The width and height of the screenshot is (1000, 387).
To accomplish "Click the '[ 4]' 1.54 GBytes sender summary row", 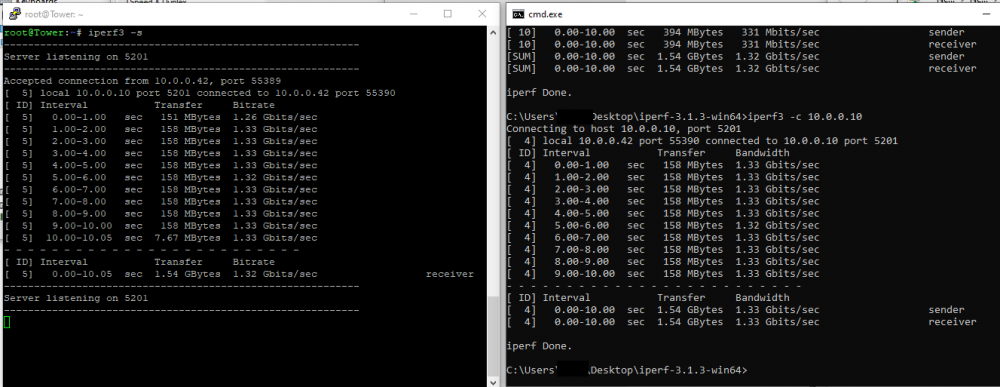I will tap(735, 310).
